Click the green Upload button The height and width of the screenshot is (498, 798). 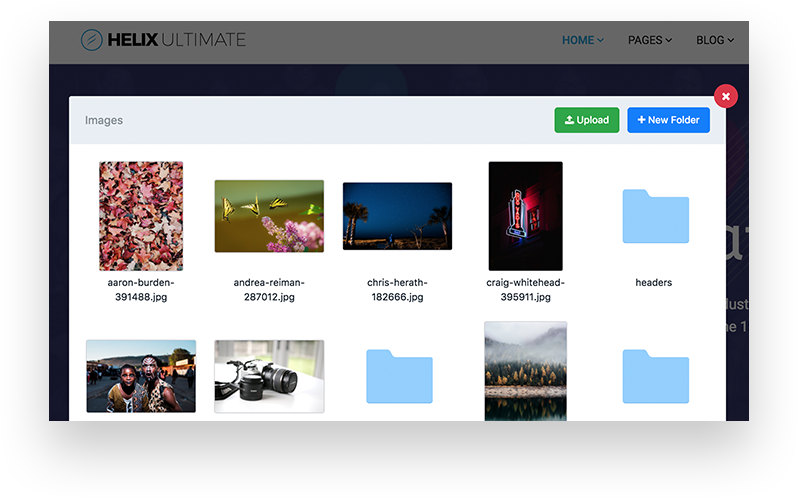587,120
